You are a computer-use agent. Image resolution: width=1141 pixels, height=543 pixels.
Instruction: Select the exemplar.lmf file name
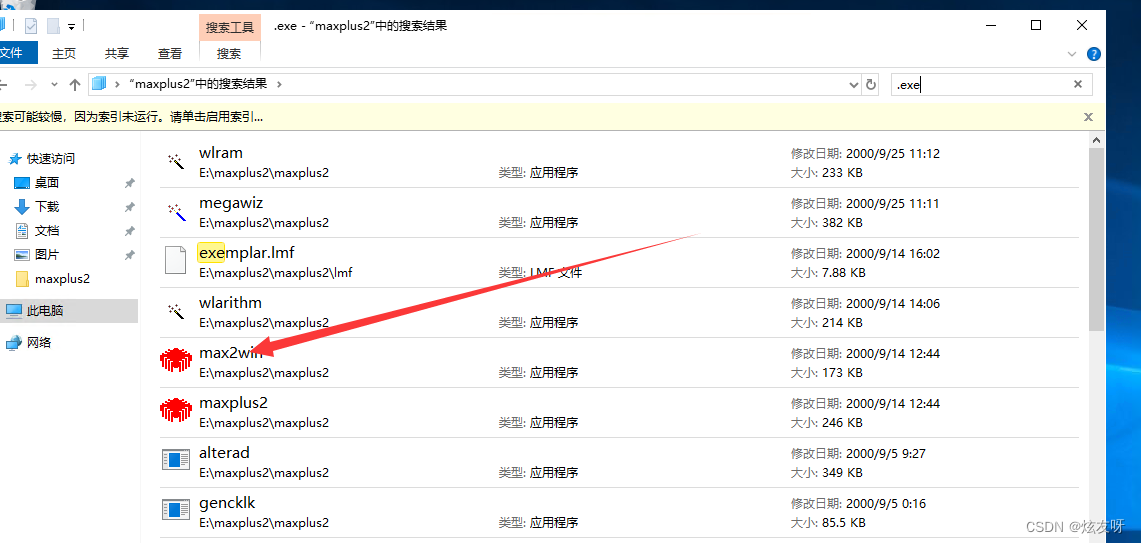pyautogui.click(x=247, y=253)
